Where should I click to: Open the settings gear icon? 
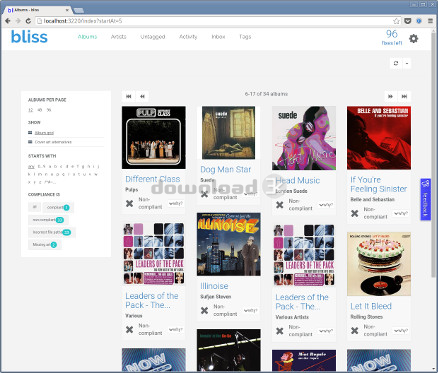pos(413,38)
